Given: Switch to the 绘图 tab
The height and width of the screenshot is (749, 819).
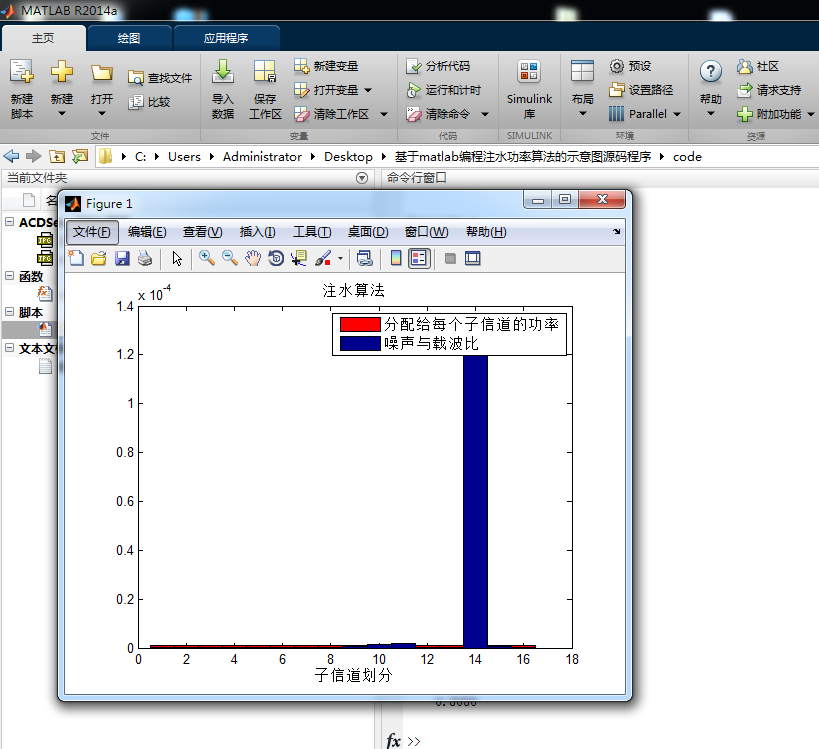Looking at the screenshot, I should 129,38.
